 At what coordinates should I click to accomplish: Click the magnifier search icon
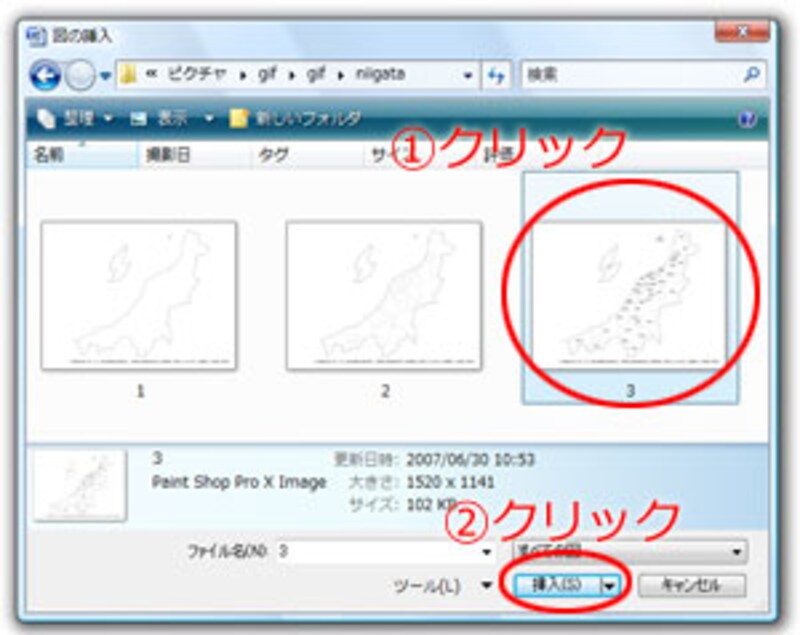[x=752, y=75]
